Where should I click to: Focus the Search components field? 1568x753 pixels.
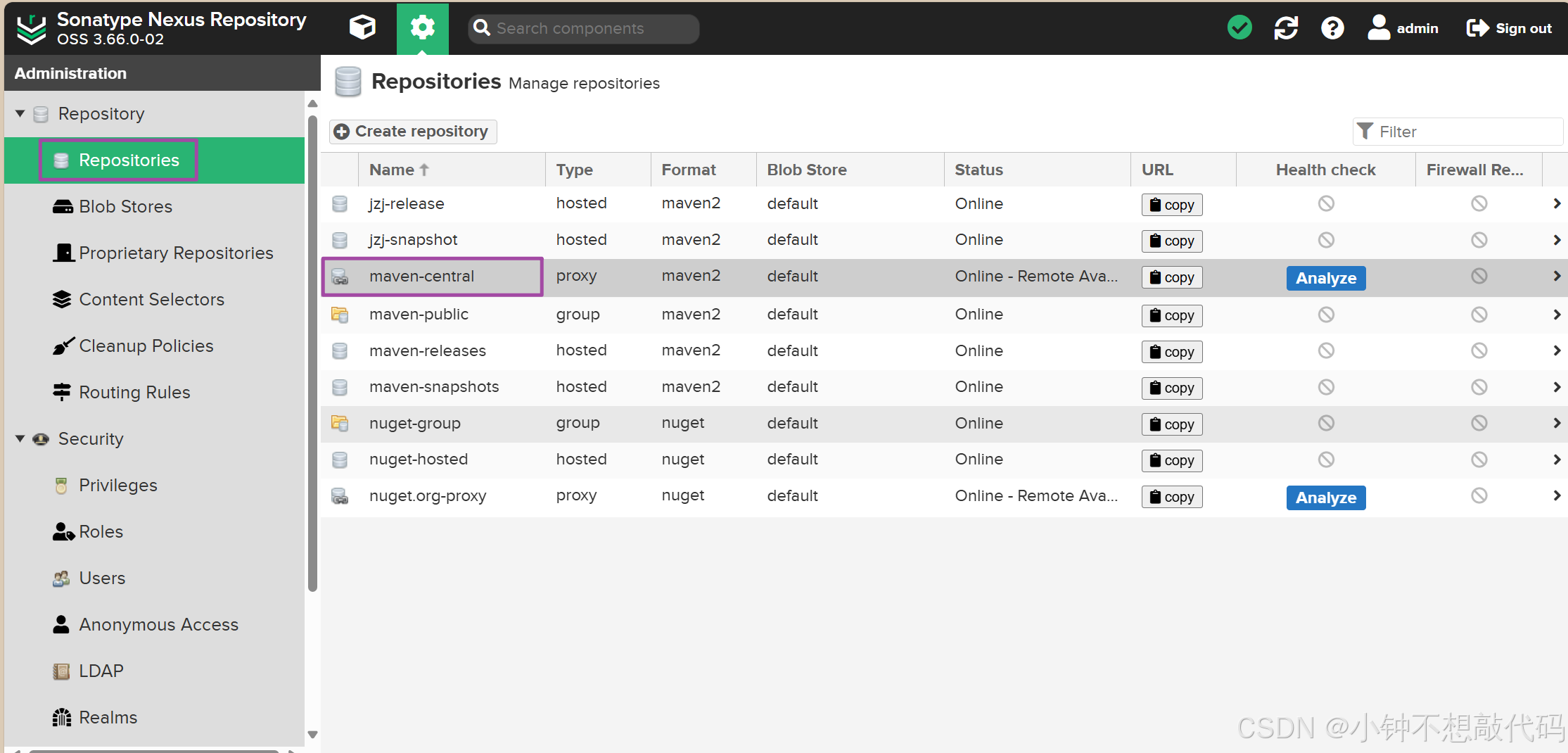584,28
